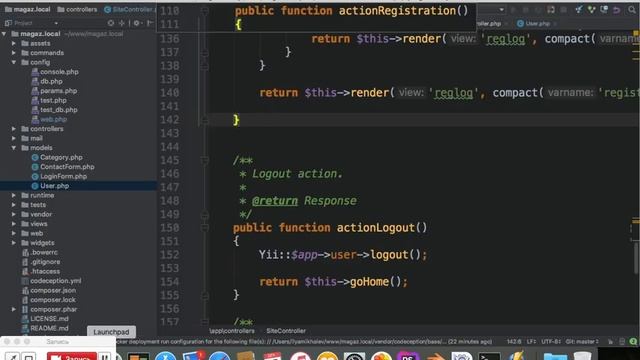Expand the controllers folder in tree
Viewport: 640px width, 360px height.
pos(14,129)
